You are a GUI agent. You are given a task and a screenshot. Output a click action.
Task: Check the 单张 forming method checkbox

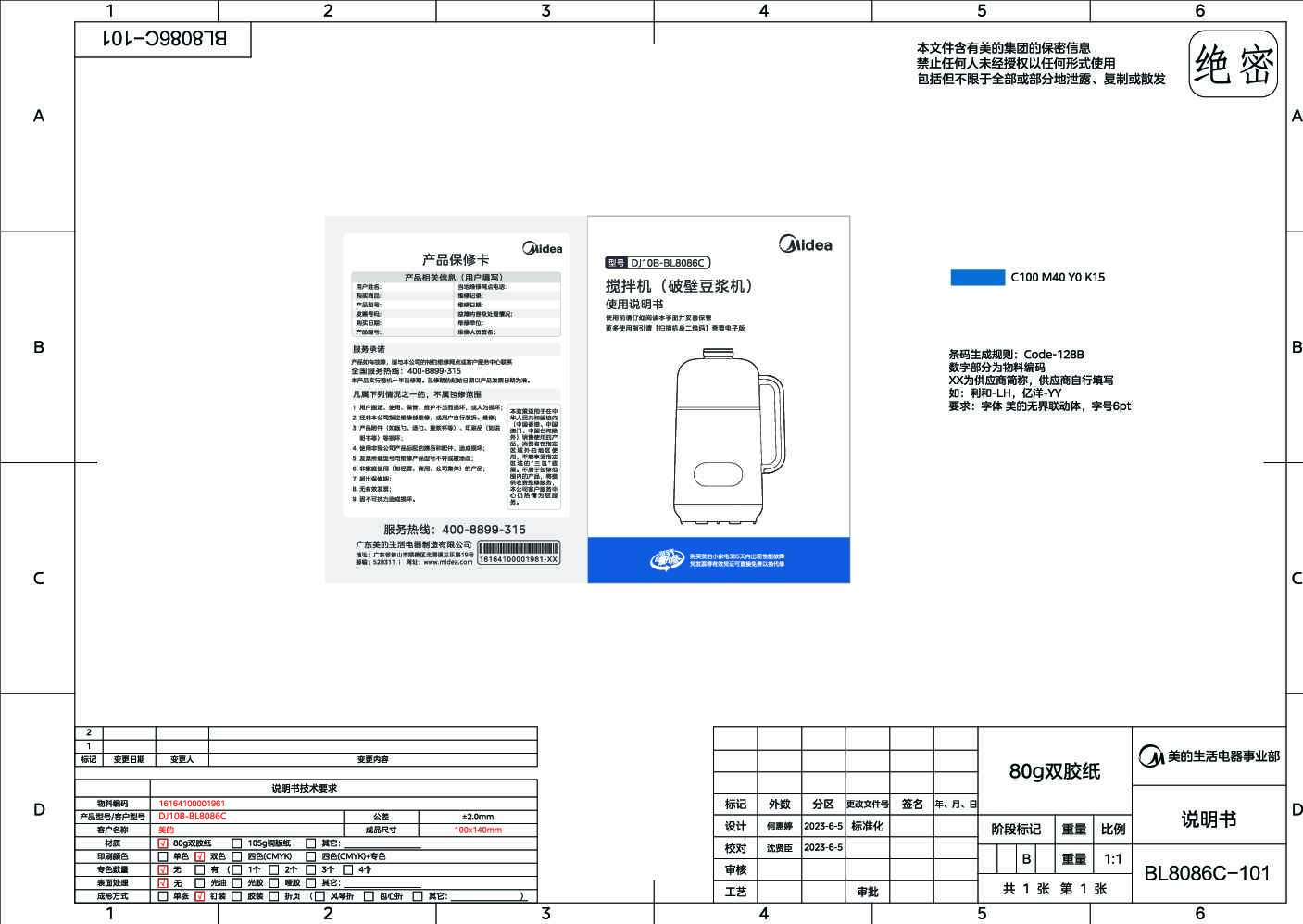pyautogui.click(x=163, y=896)
